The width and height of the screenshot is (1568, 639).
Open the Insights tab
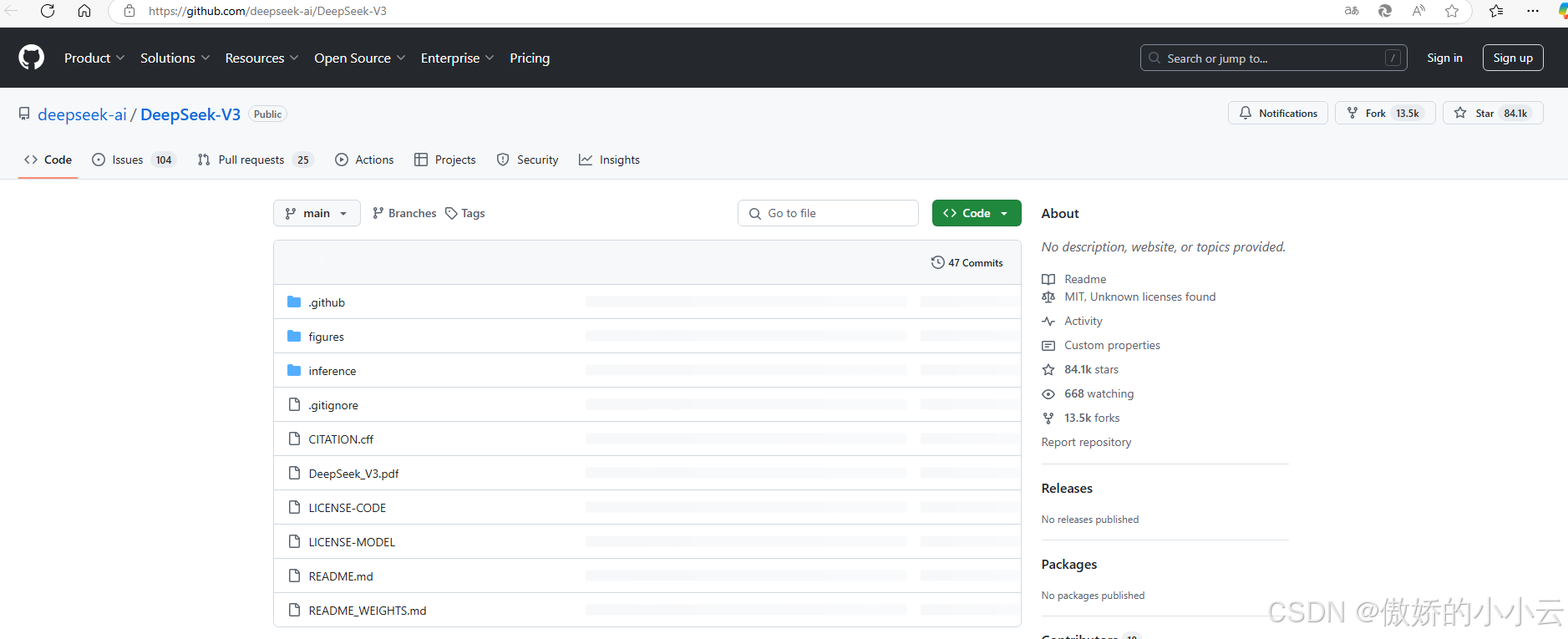pyautogui.click(x=609, y=160)
